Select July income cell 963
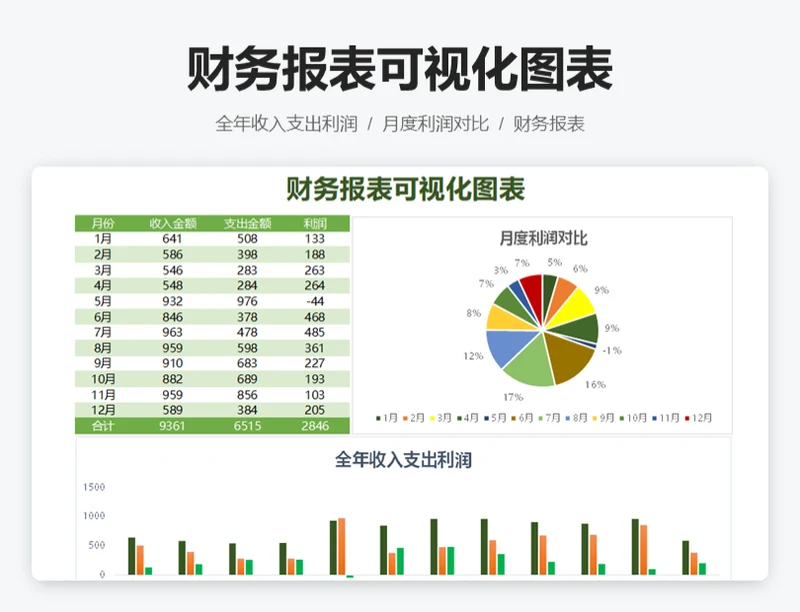Viewport: 800px width, 612px height. [x=172, y=333]
